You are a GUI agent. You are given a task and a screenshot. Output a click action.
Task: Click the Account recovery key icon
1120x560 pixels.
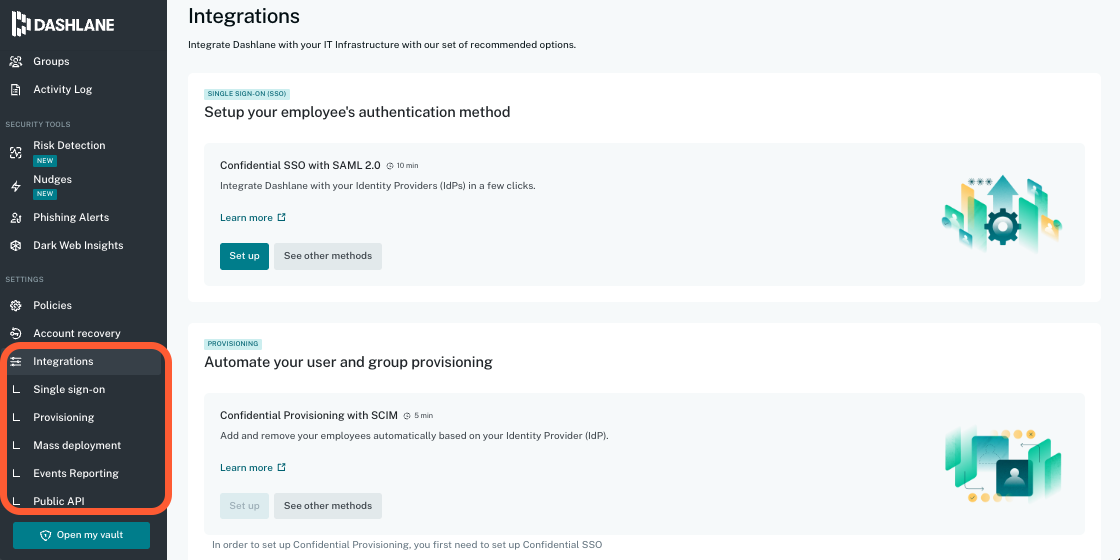click(16, 334)
